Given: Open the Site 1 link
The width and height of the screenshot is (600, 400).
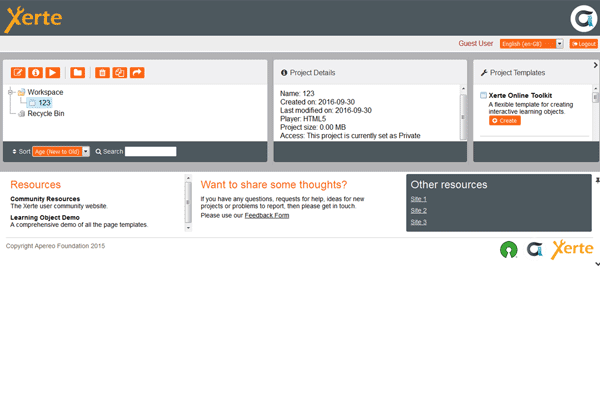Looking at the screenshot, I should click(418, 199).
